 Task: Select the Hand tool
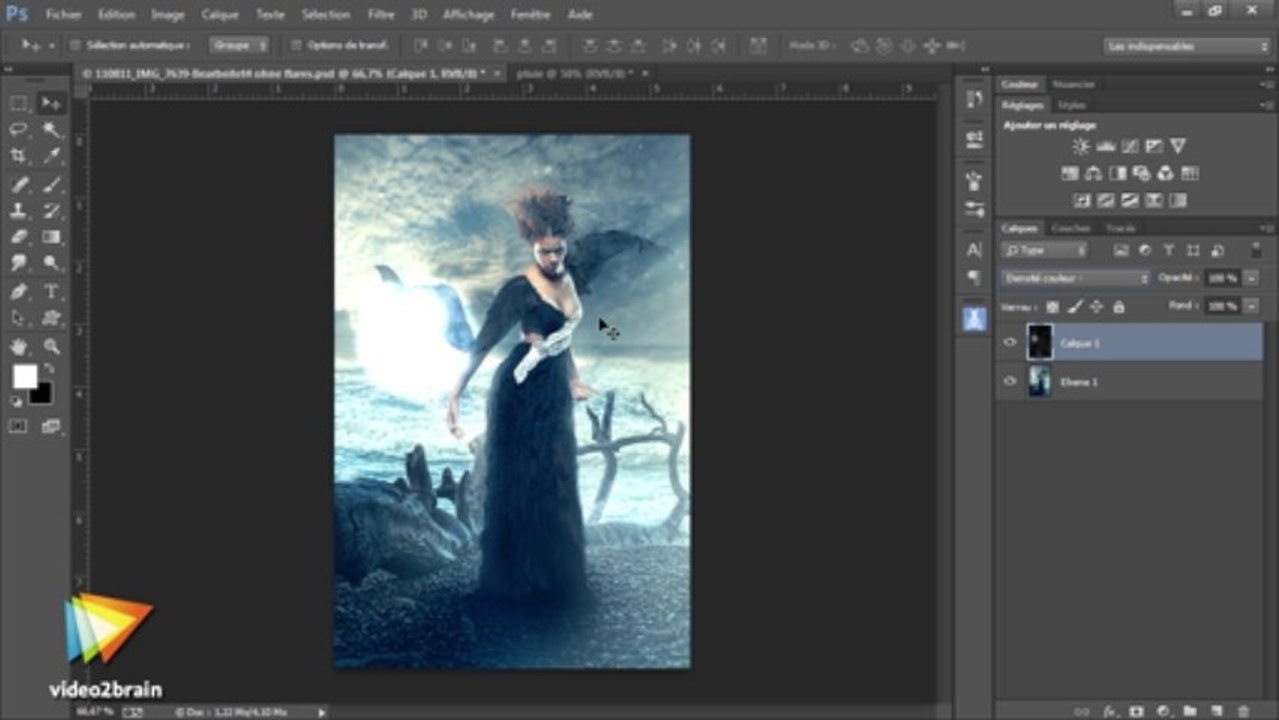pos(19,346)
